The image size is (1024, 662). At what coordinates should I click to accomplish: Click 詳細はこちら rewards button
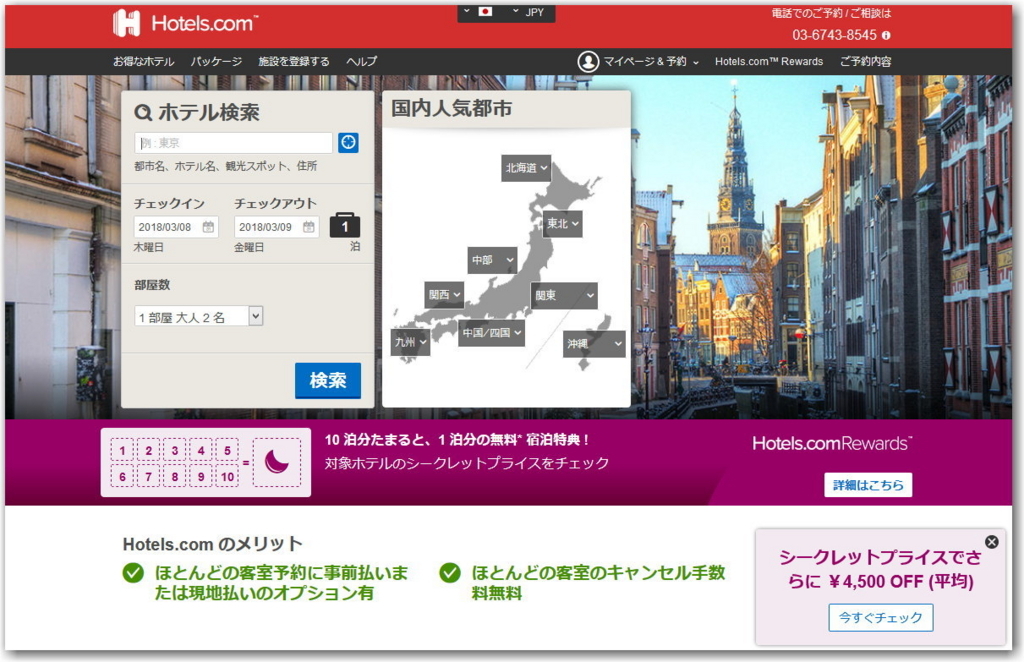[868, 485]
